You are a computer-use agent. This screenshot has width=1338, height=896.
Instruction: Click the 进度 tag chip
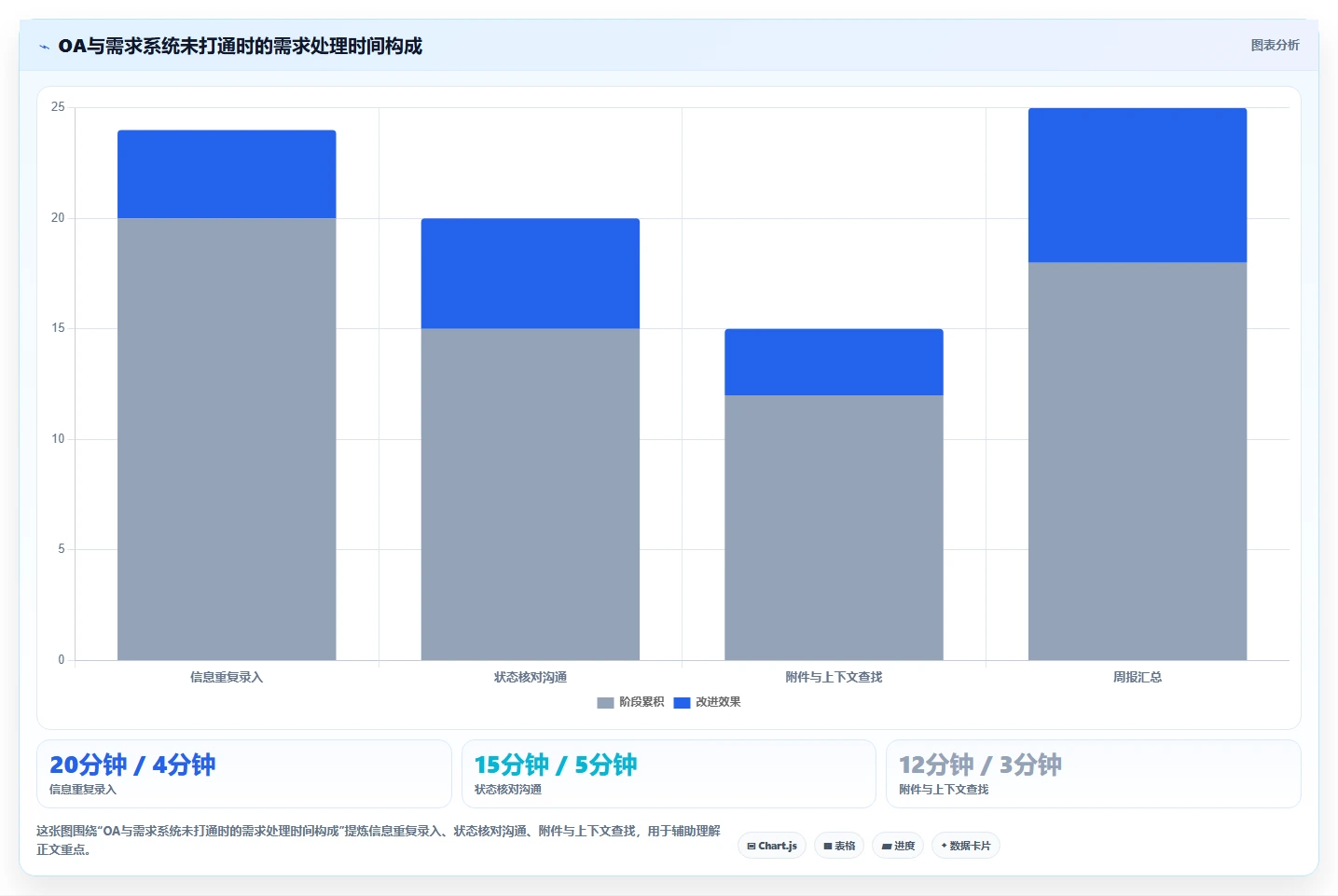tap(898, 846)
